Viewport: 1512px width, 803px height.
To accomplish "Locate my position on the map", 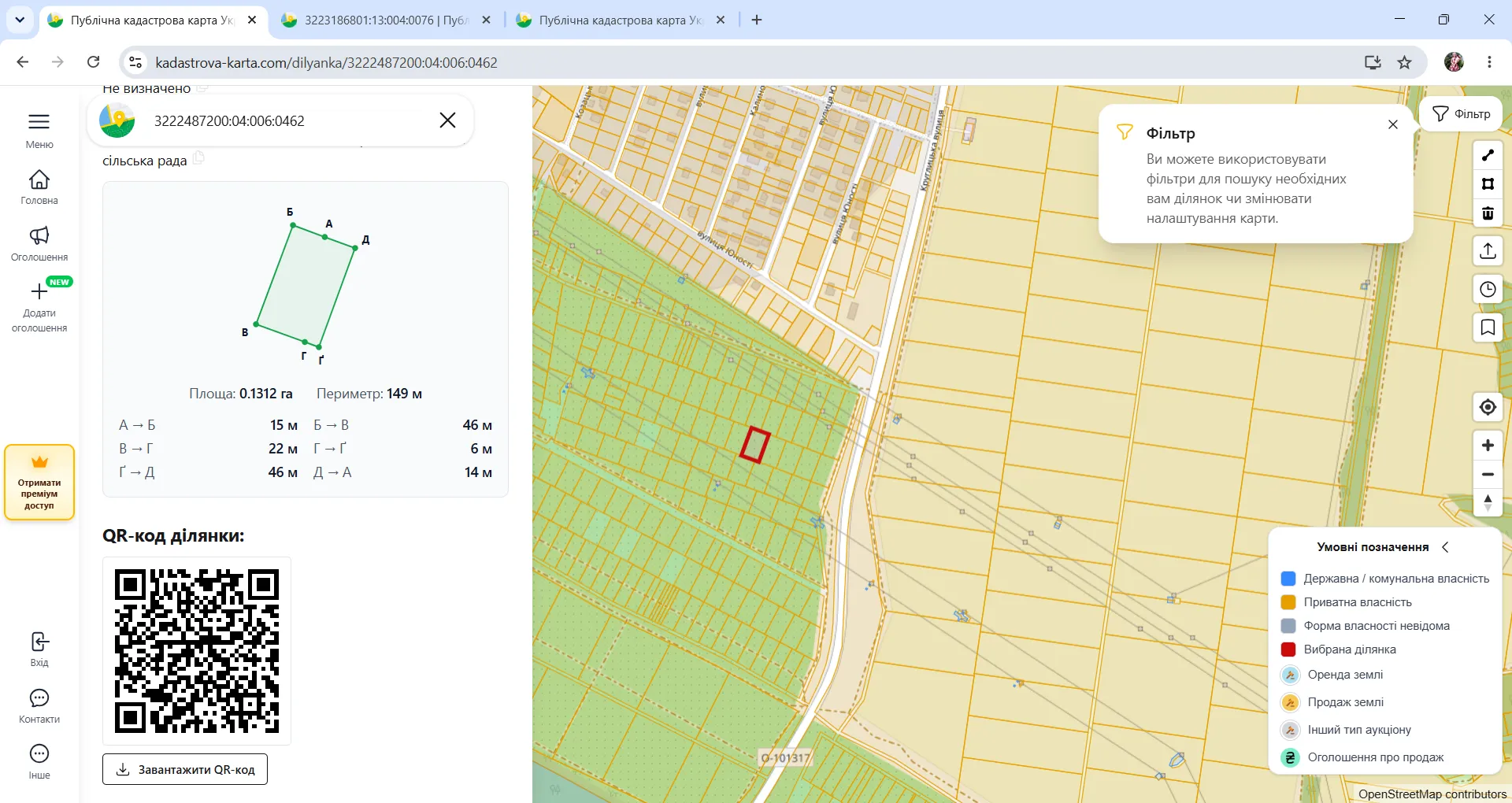I will [x=1488, y=407].
